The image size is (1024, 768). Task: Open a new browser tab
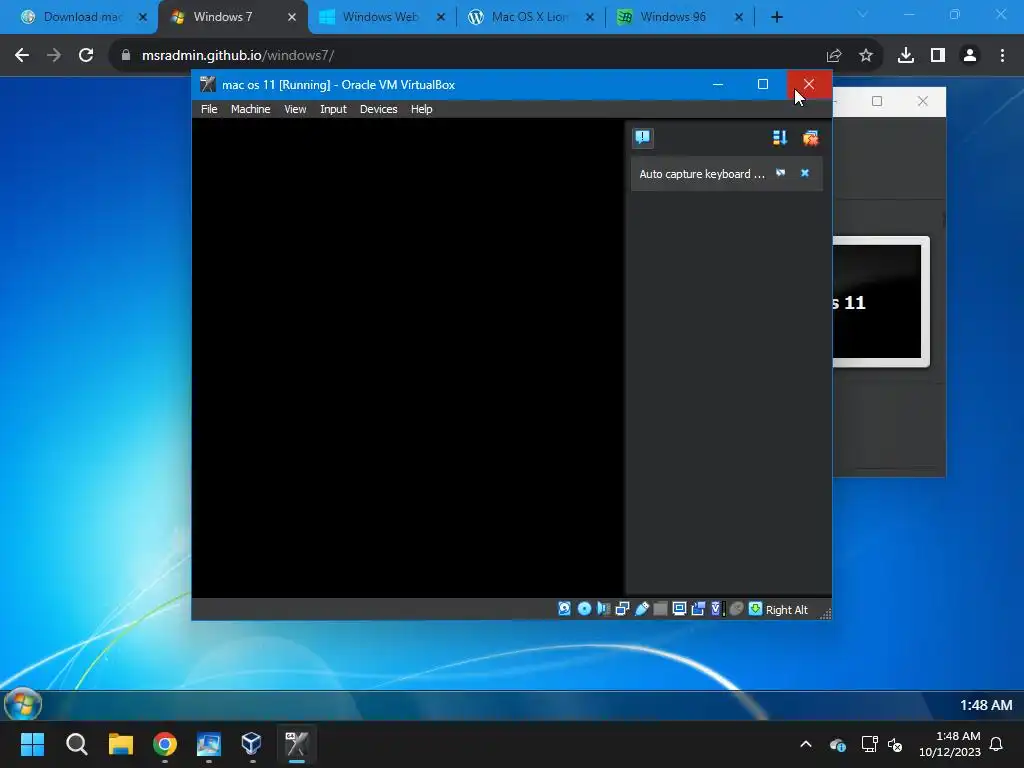coord(776,17)
